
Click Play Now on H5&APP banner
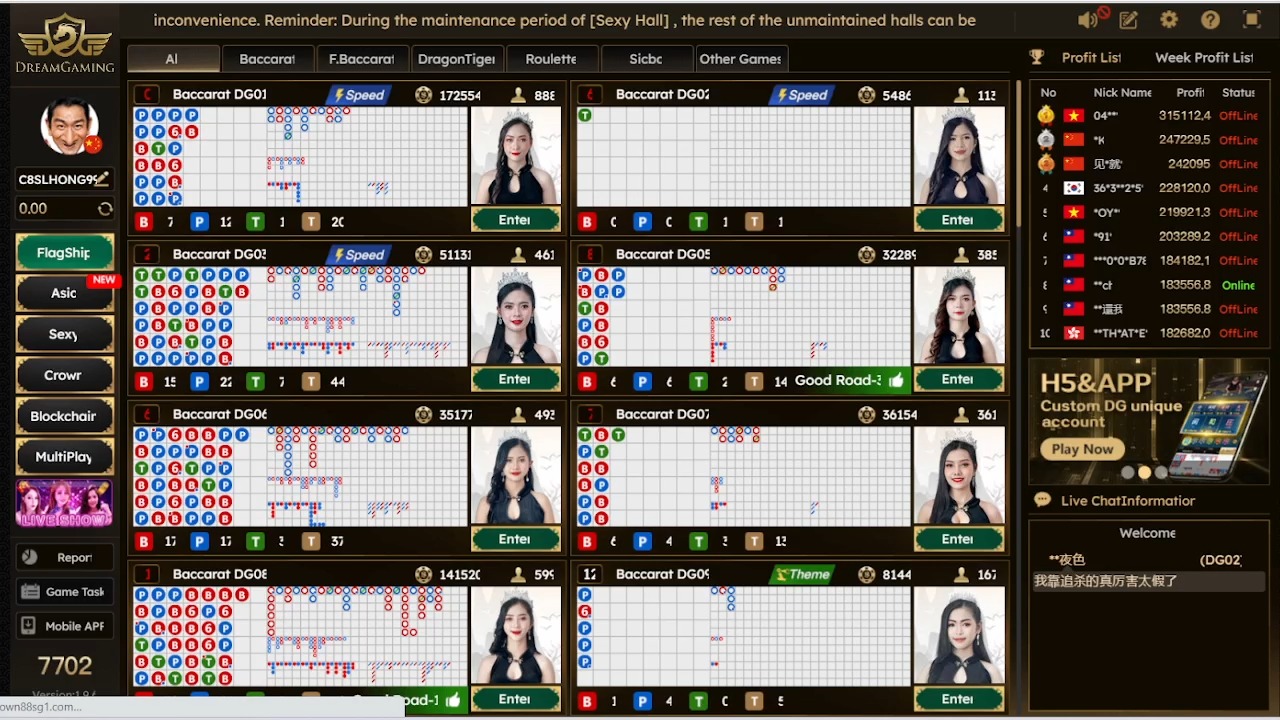pyautogui.click(x=1082, y=449)
